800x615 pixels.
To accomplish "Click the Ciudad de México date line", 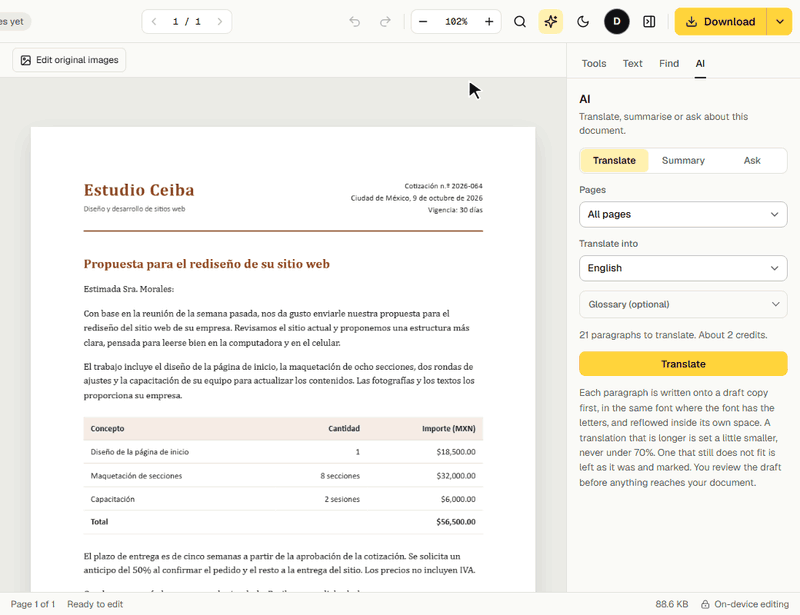I will coord(416,198).
